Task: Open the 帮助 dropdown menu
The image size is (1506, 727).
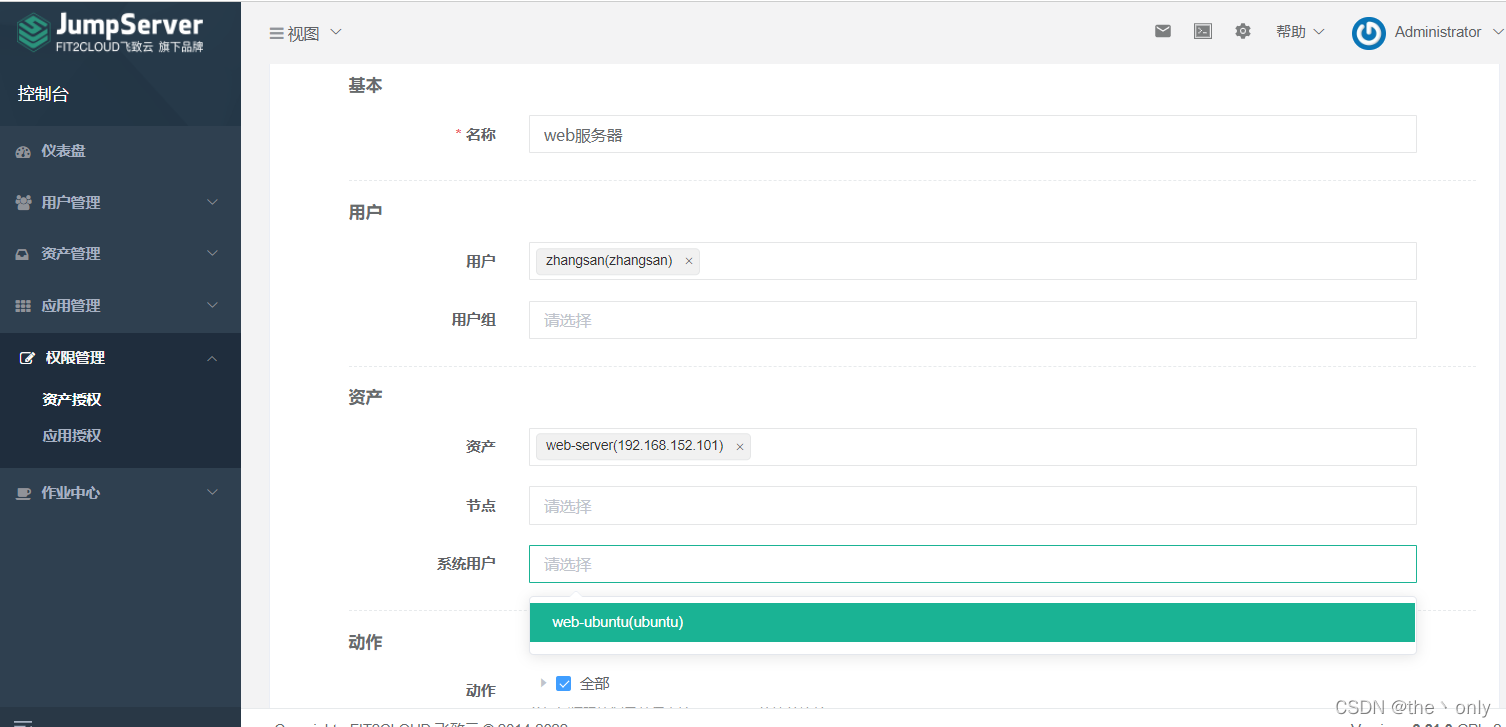Action: 1300,32
